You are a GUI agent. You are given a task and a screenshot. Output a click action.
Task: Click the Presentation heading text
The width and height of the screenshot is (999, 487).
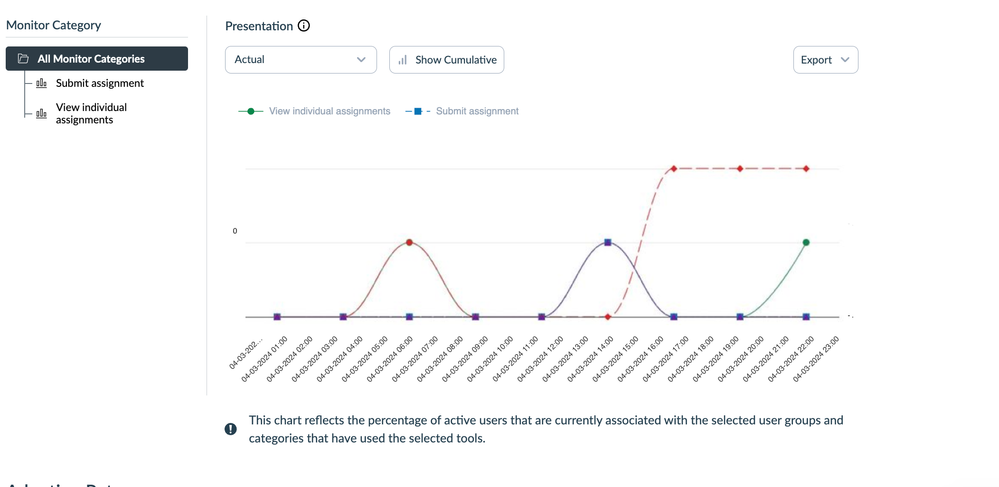click(259, 26)
